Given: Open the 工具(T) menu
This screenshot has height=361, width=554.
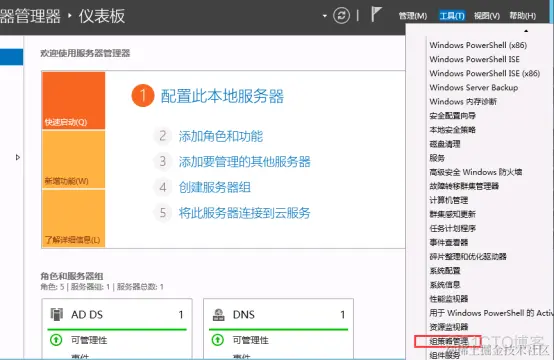Looking at the screenshot, I should point(452,16).
